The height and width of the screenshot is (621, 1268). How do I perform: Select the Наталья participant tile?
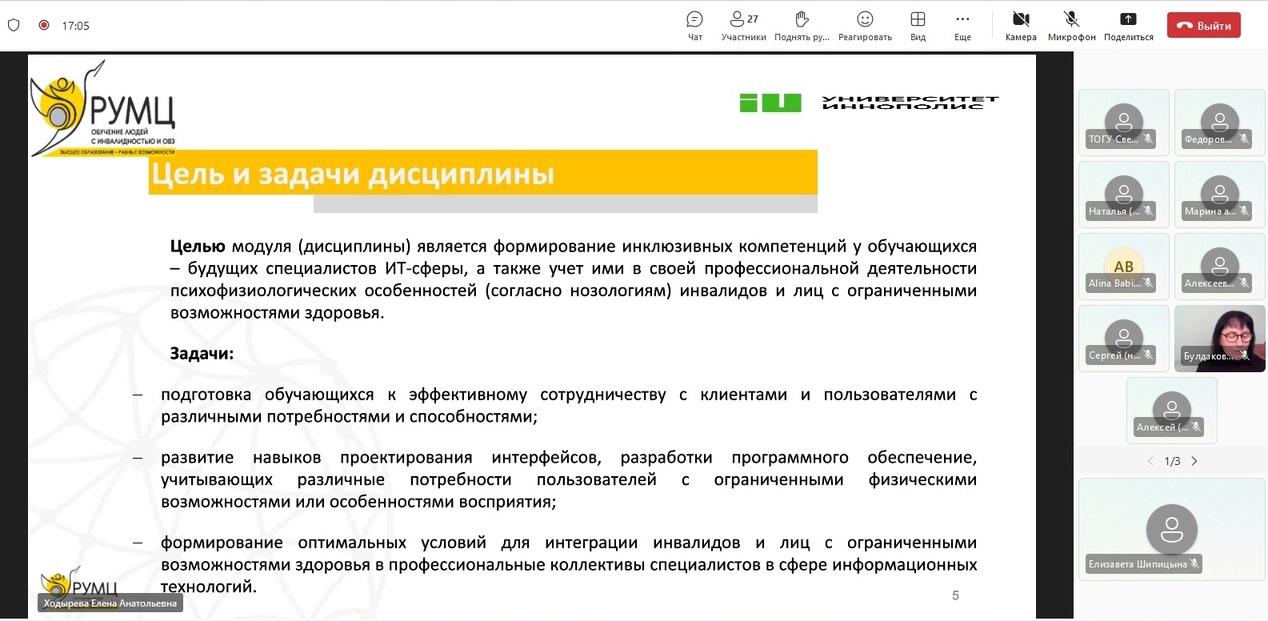[x=1124, y=193]
